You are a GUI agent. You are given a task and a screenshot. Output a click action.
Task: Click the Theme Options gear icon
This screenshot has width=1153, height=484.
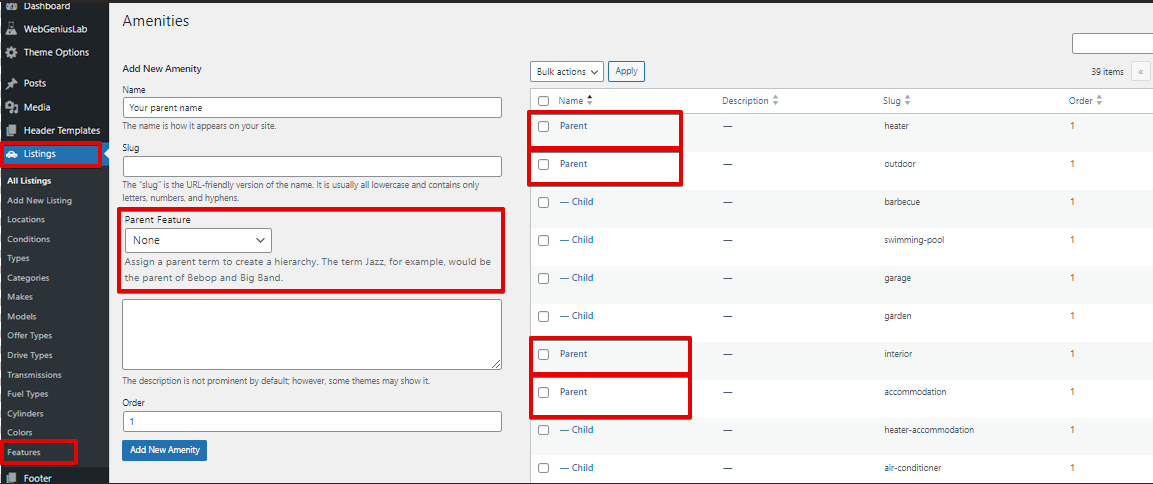[x=12, y=53]
